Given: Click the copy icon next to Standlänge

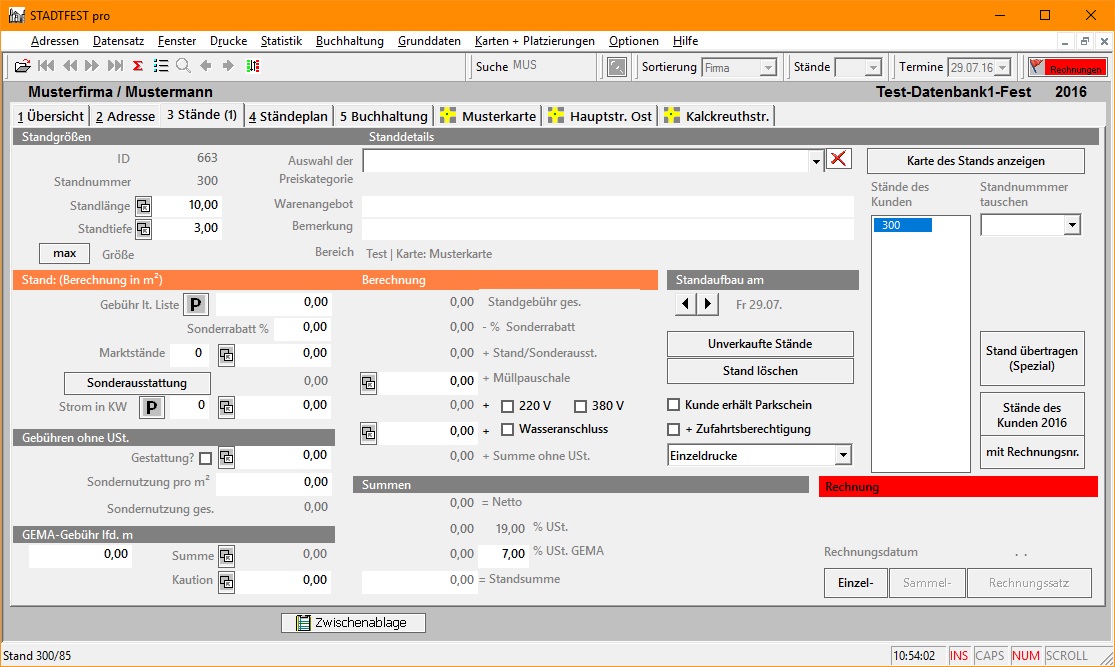Looking at the screenshot, I should click(x=144, y=205).
